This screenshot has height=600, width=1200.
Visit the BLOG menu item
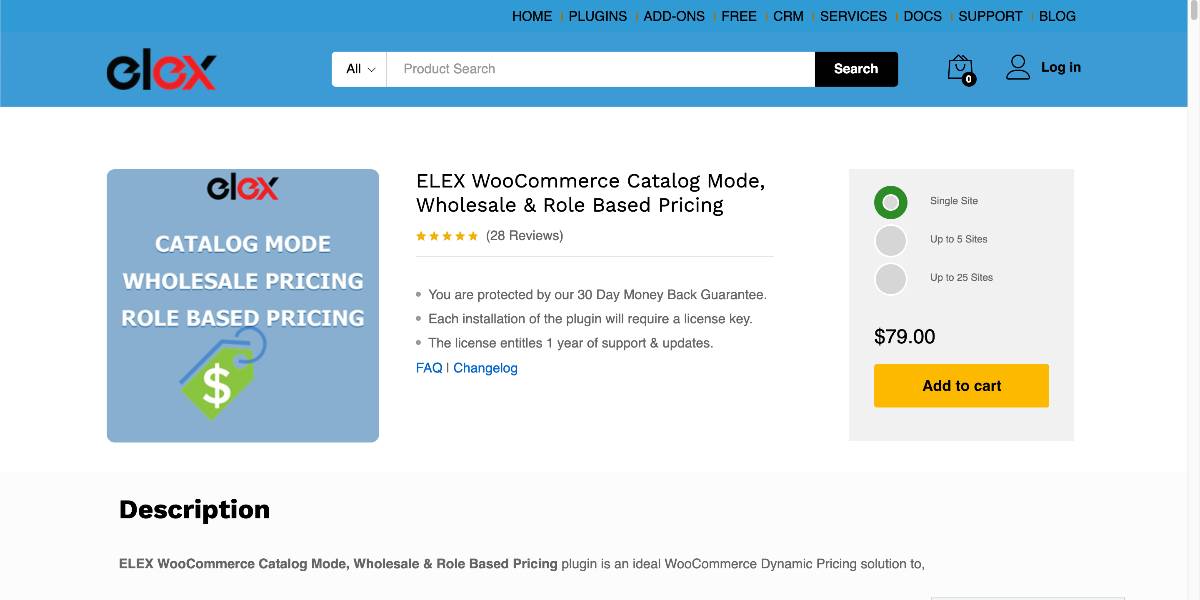point(1057,16)
